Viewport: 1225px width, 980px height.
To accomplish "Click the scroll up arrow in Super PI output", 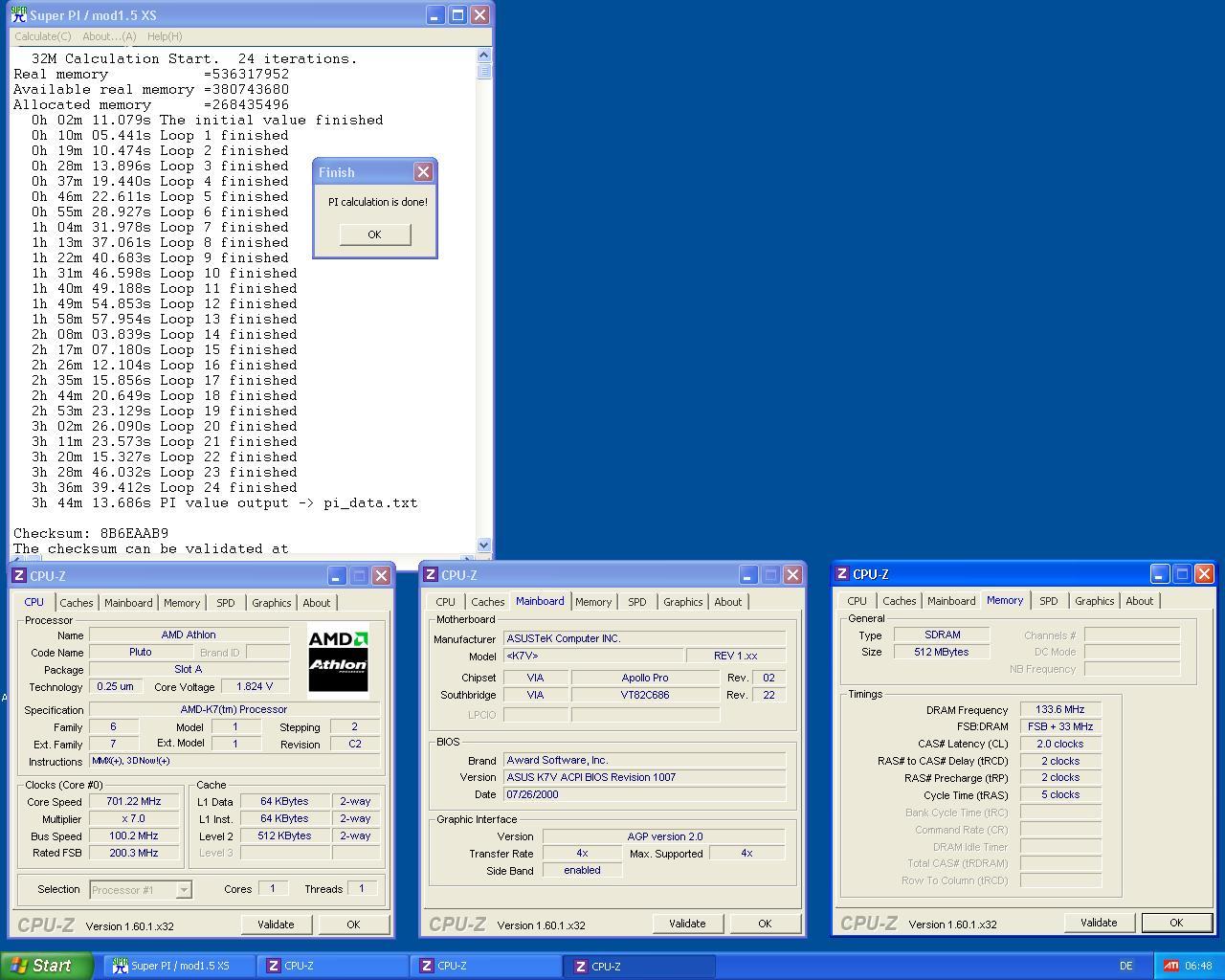I will coord(483,56).
